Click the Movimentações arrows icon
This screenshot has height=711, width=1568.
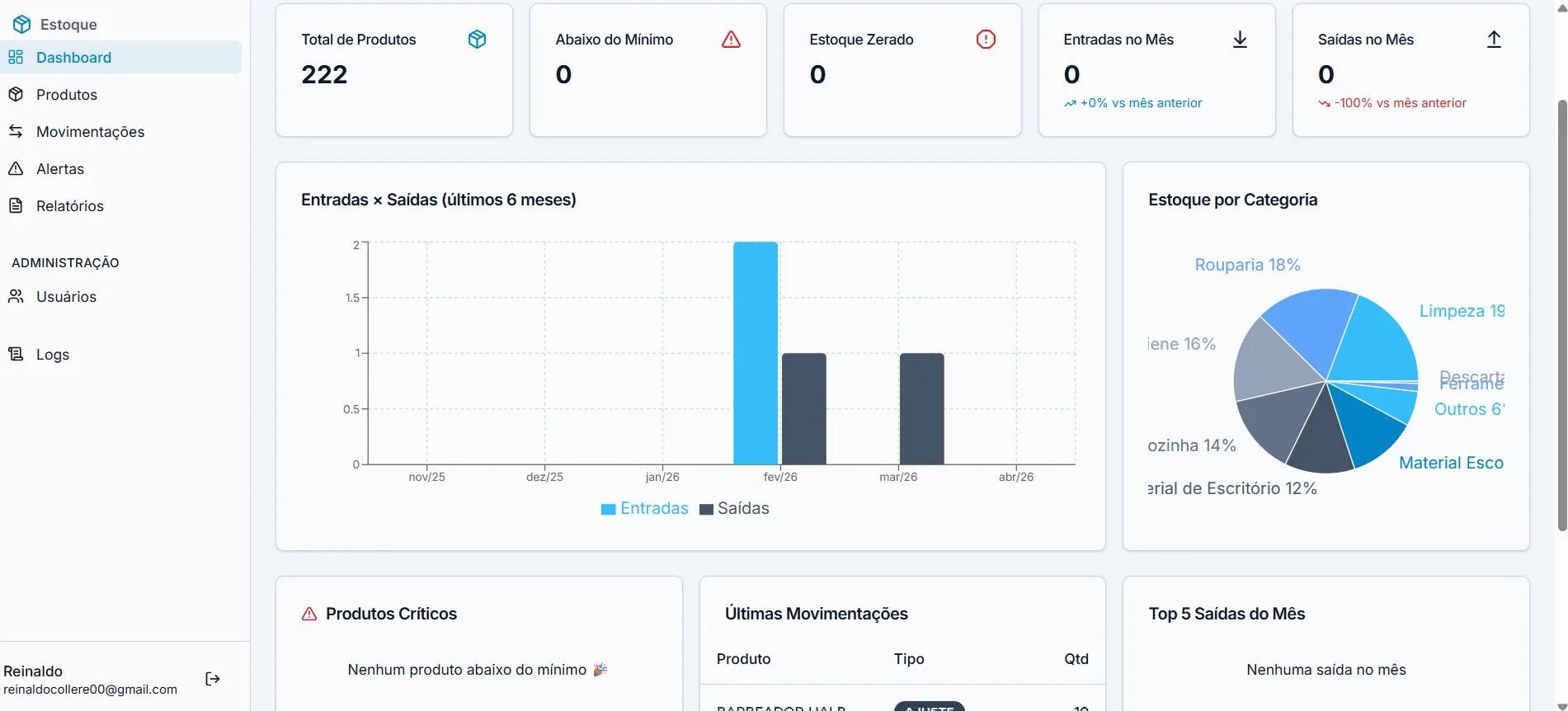point(16,131)
